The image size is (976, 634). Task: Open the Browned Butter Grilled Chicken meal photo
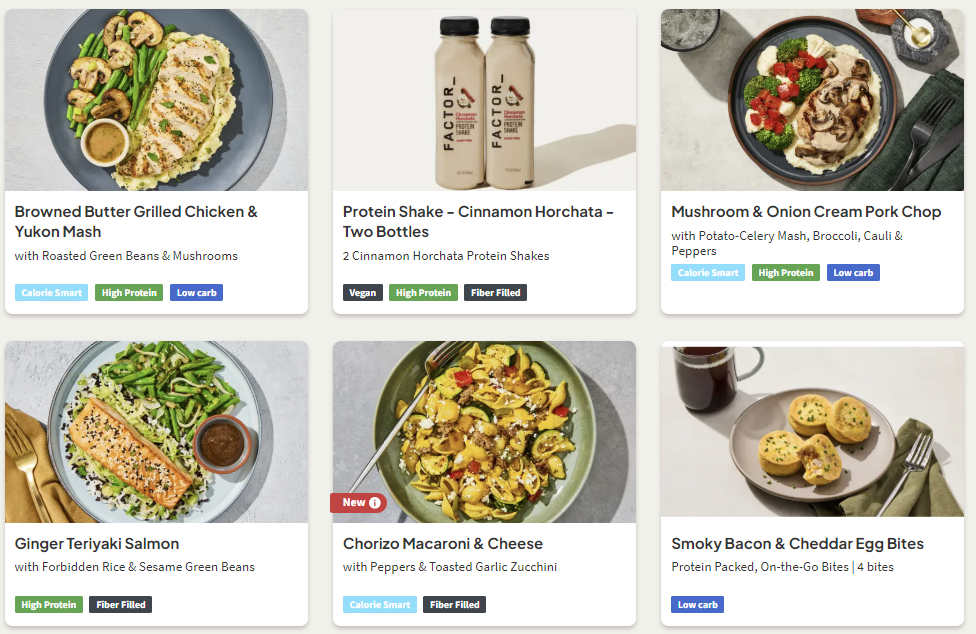[156, 100]
